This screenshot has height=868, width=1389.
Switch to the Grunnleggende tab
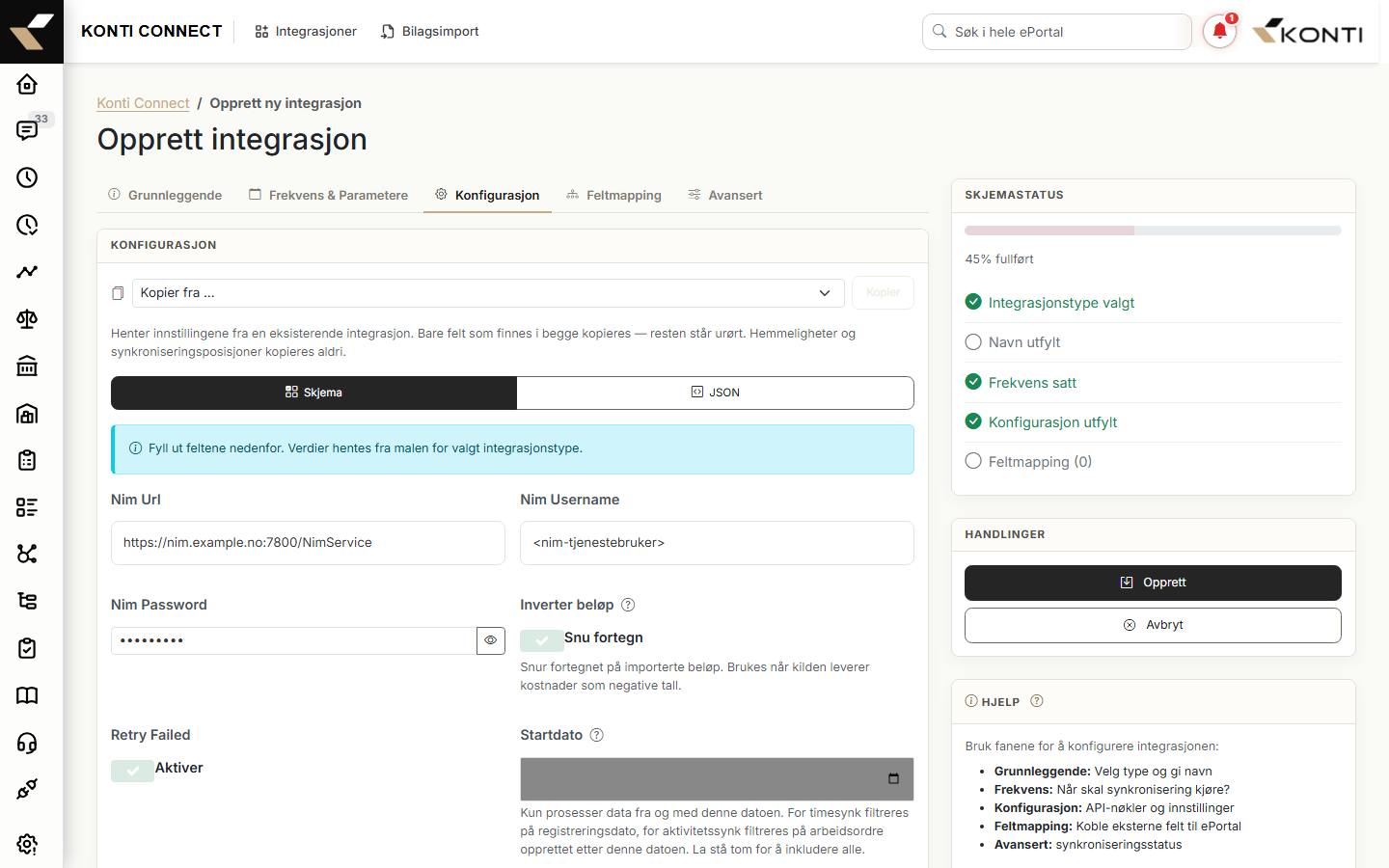[165, 195]
